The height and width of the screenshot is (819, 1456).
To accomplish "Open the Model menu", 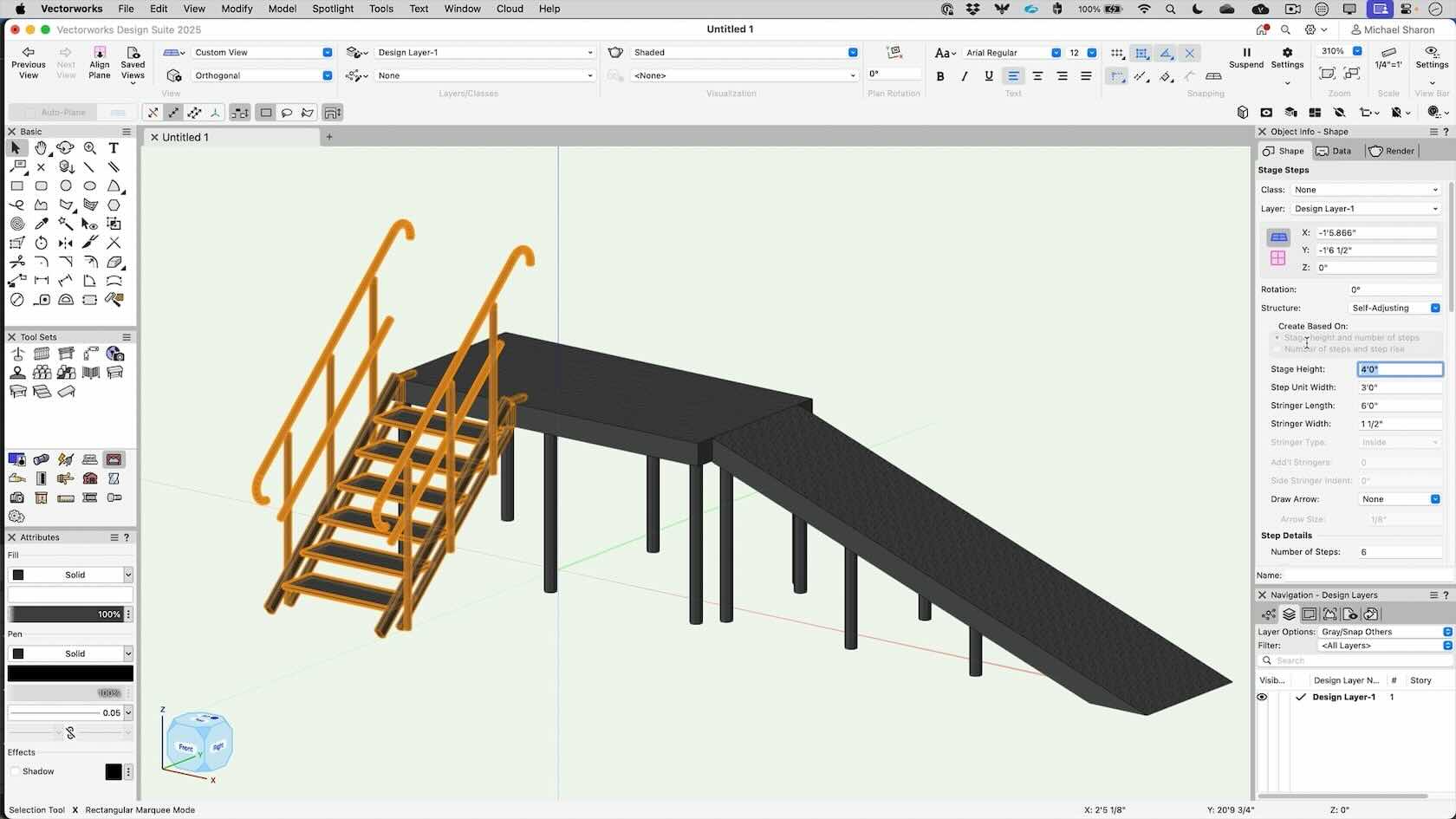I will (282, 9).
